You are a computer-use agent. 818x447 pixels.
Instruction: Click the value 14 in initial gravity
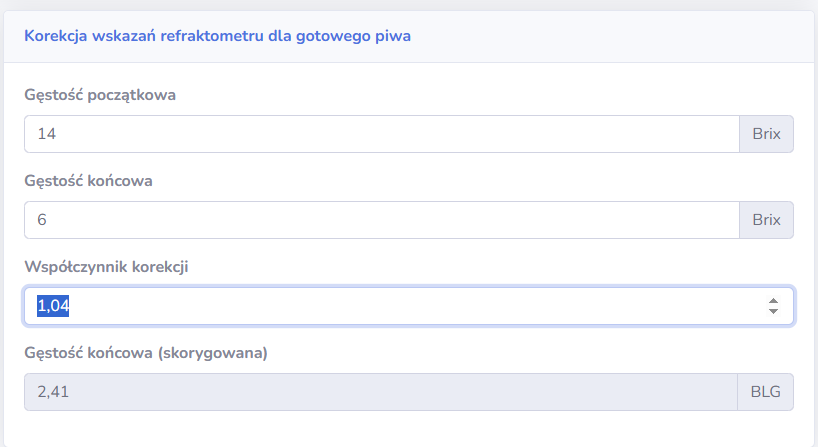(x=45, y=134)
